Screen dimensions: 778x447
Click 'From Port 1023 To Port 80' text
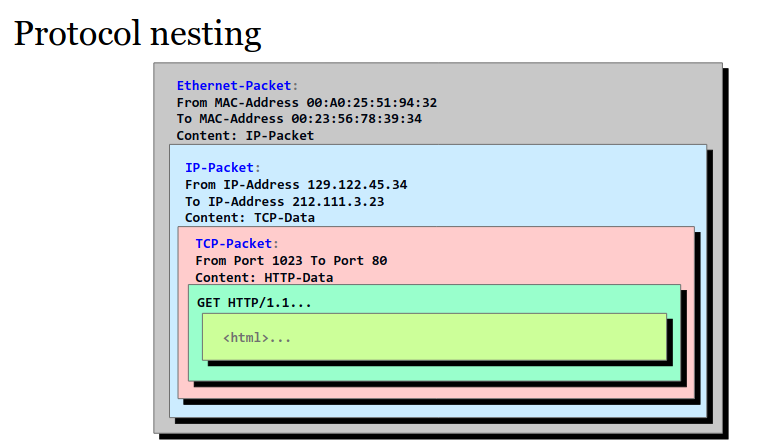click(x=291, y=260)
